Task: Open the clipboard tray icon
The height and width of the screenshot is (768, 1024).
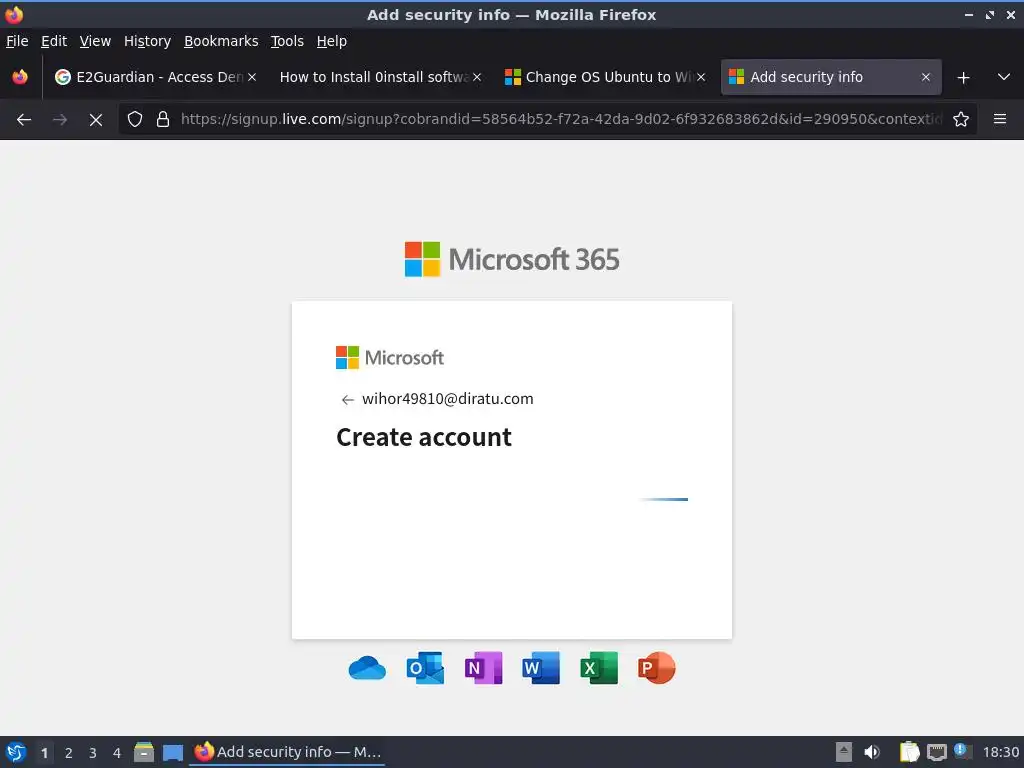Action: [909, 752]
